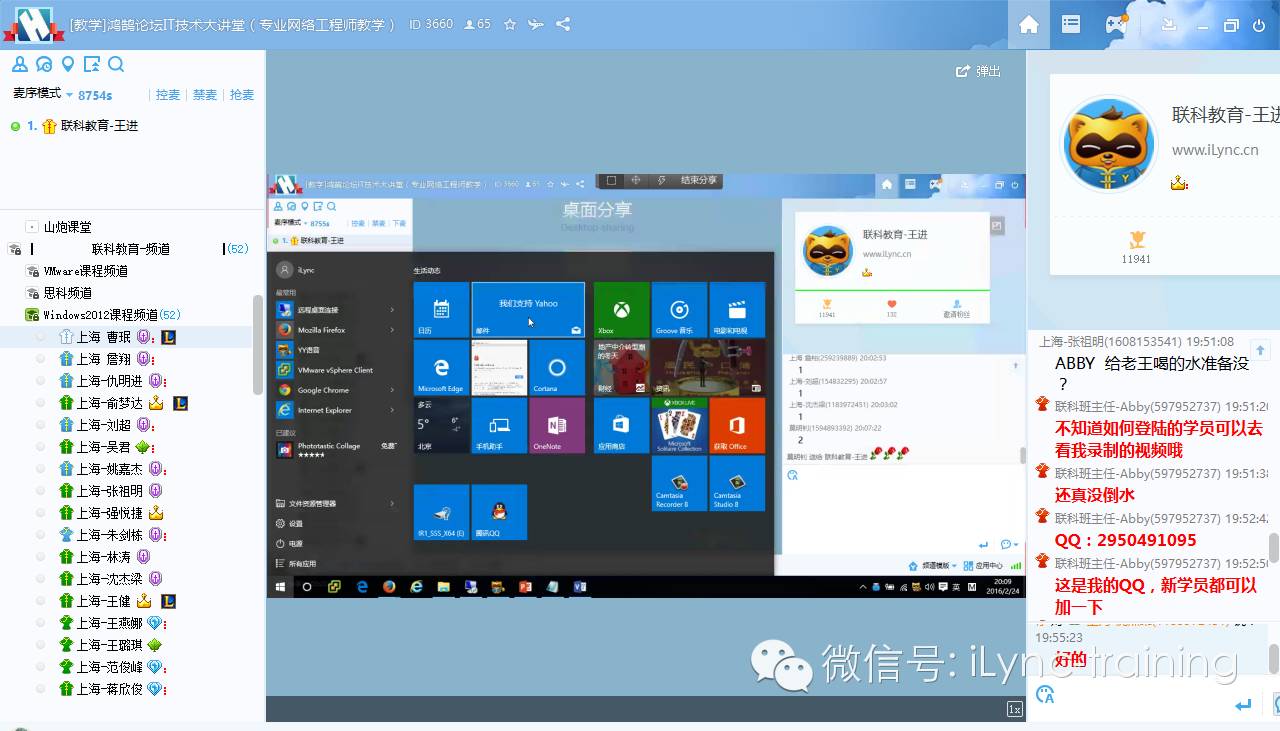The image size is (1280, 731).
Task: Open the game controller tab icon
Action: tap(1116, 24)
